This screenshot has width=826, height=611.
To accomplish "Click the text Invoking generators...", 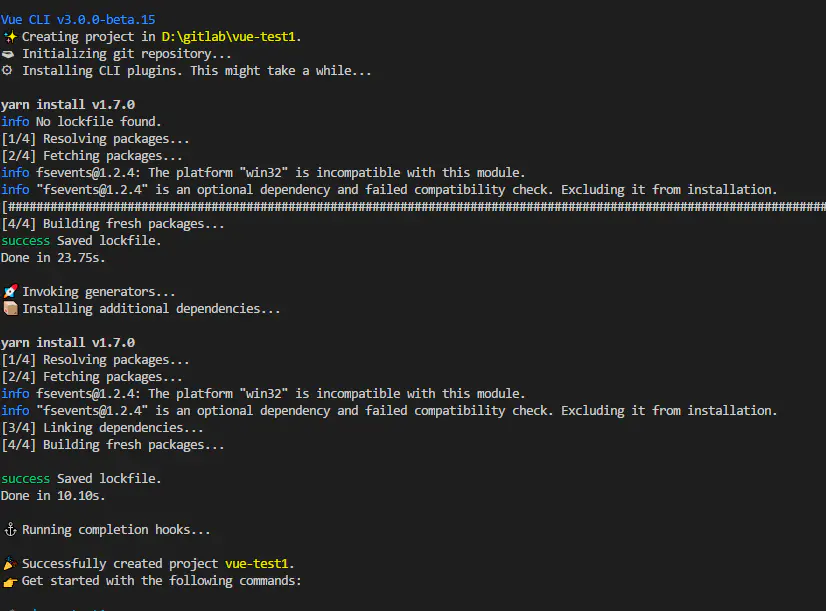I will pos(99,292).
